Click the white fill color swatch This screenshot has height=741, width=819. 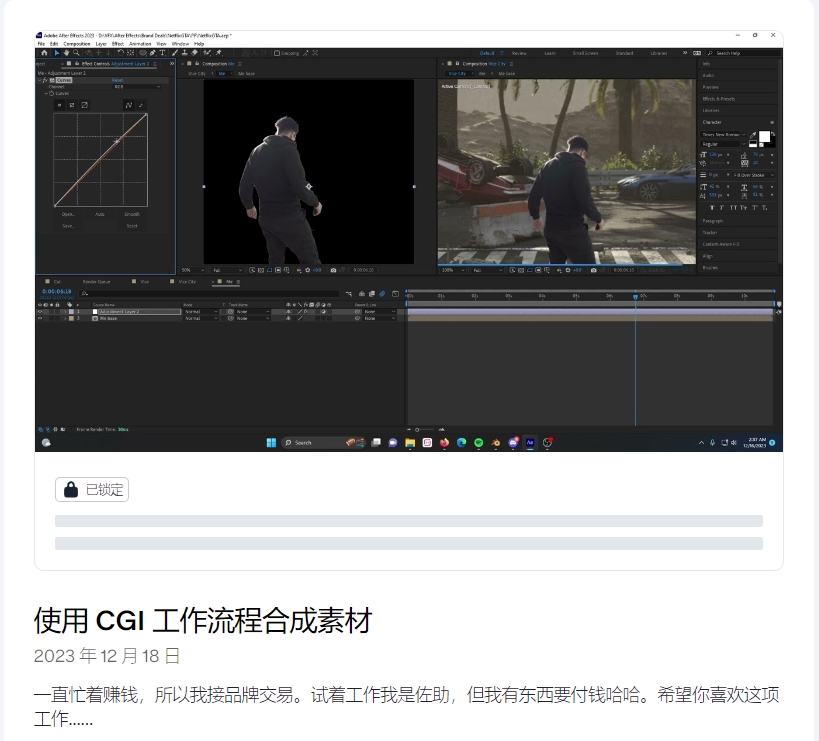(x=764, y=137)
